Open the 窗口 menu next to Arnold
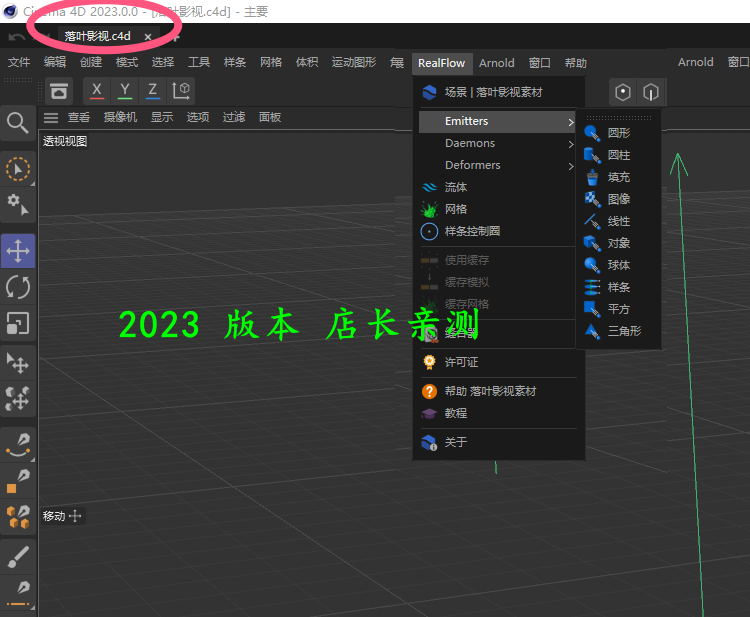 coord(540,63)
